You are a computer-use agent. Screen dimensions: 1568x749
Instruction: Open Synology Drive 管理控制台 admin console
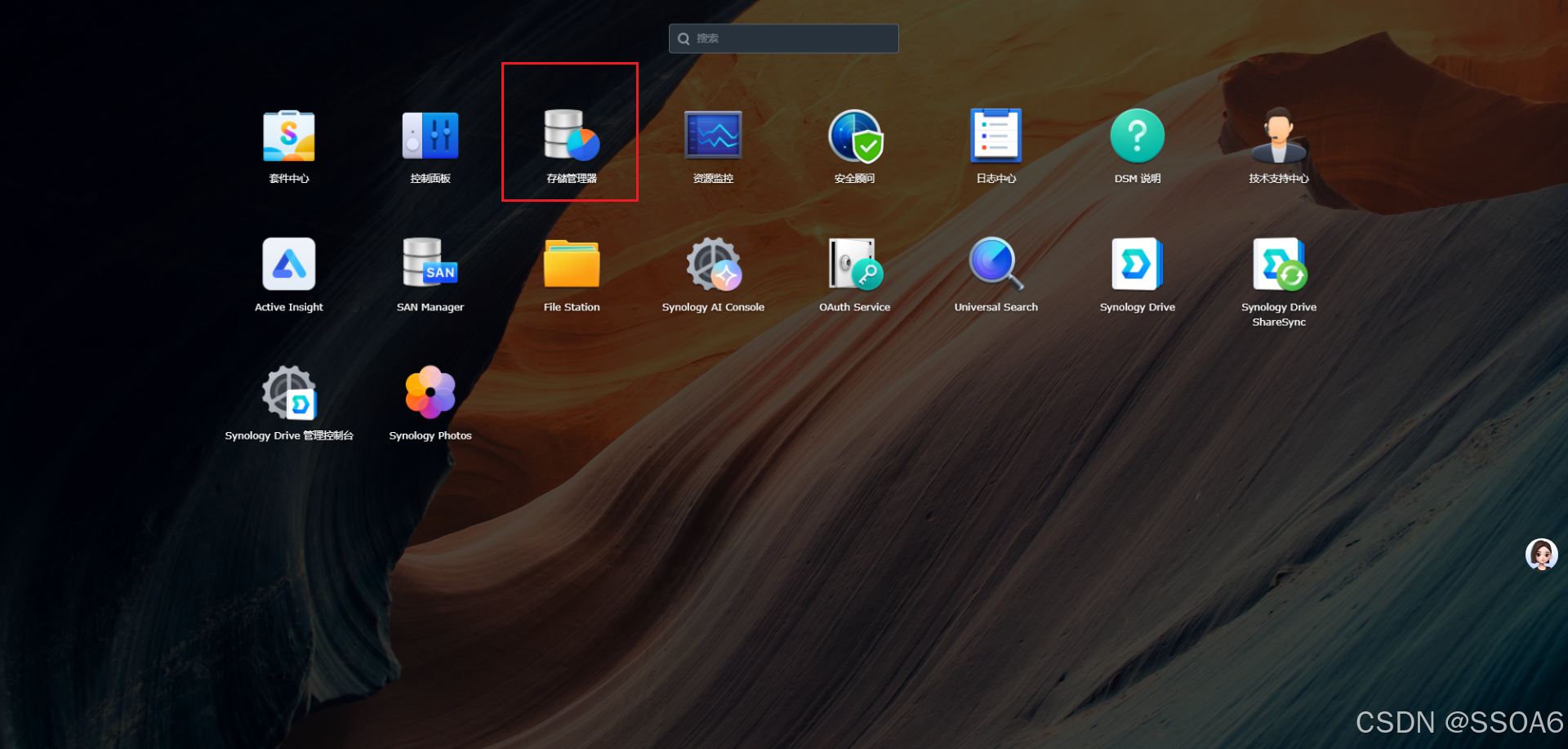point(289,392)
